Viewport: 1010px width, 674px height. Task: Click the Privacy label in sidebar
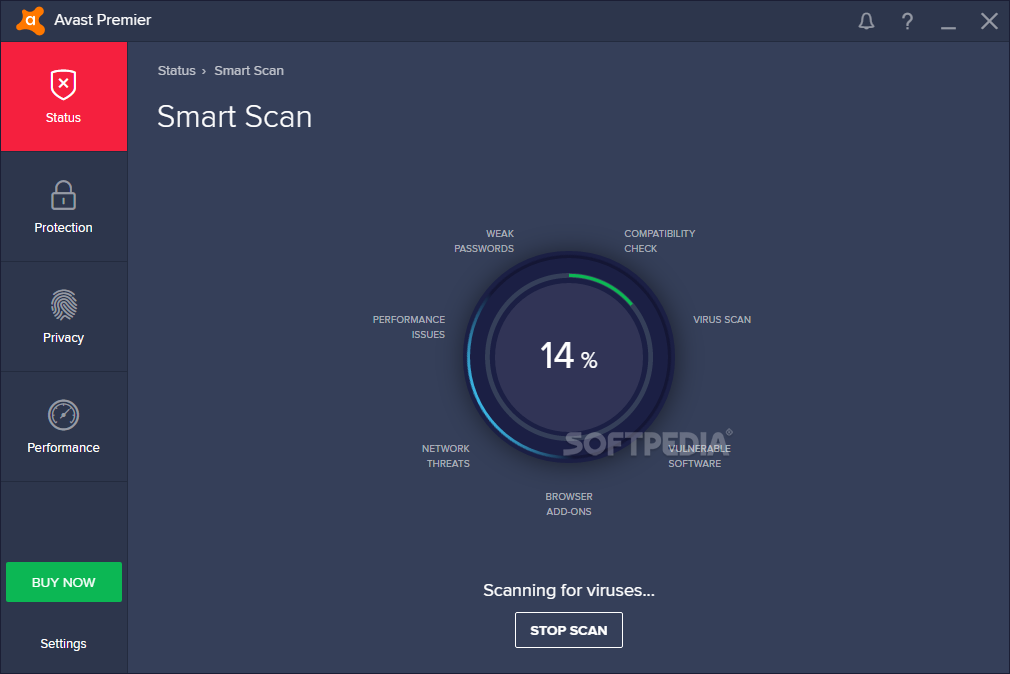(63, 338)
